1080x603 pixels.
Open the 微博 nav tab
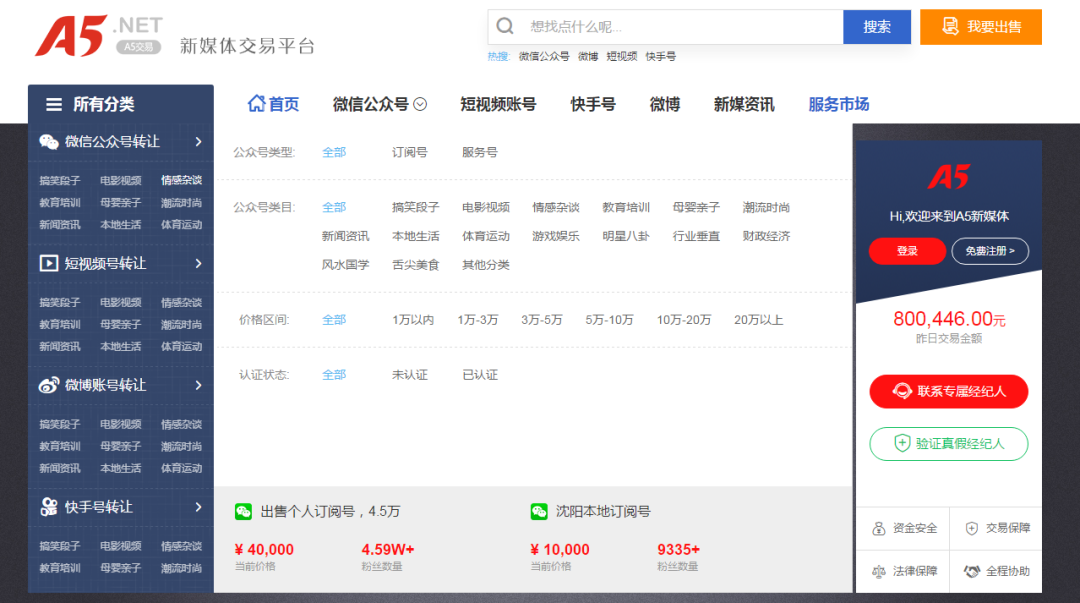click(x=665, y=104)
